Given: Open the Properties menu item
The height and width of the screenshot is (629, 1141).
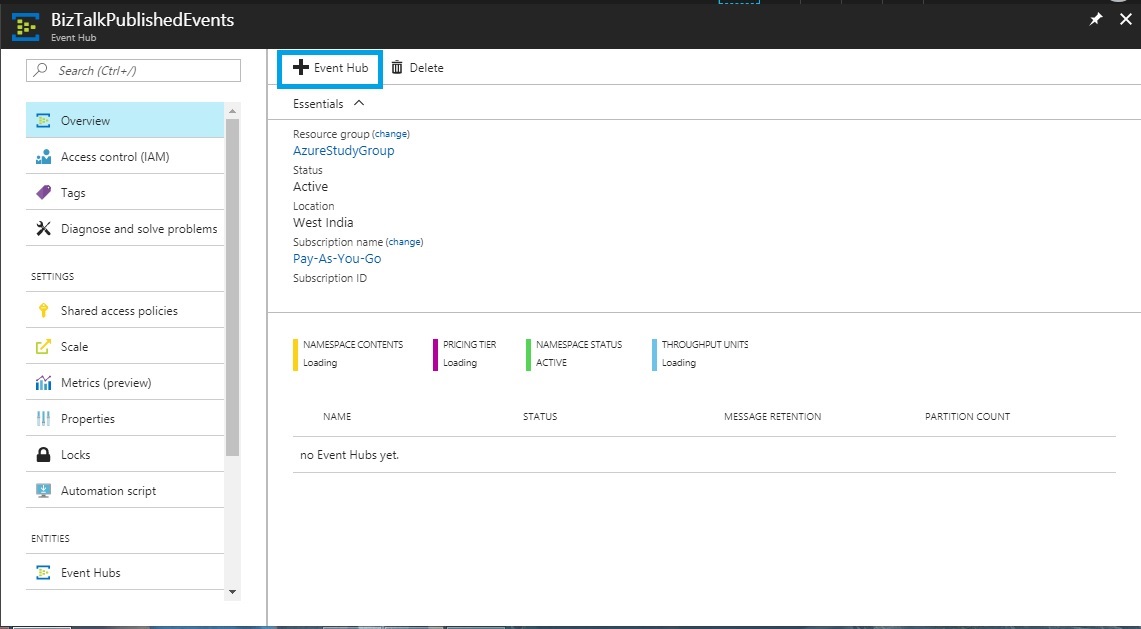Looking at the screenshot, I should tap(125, 419).
